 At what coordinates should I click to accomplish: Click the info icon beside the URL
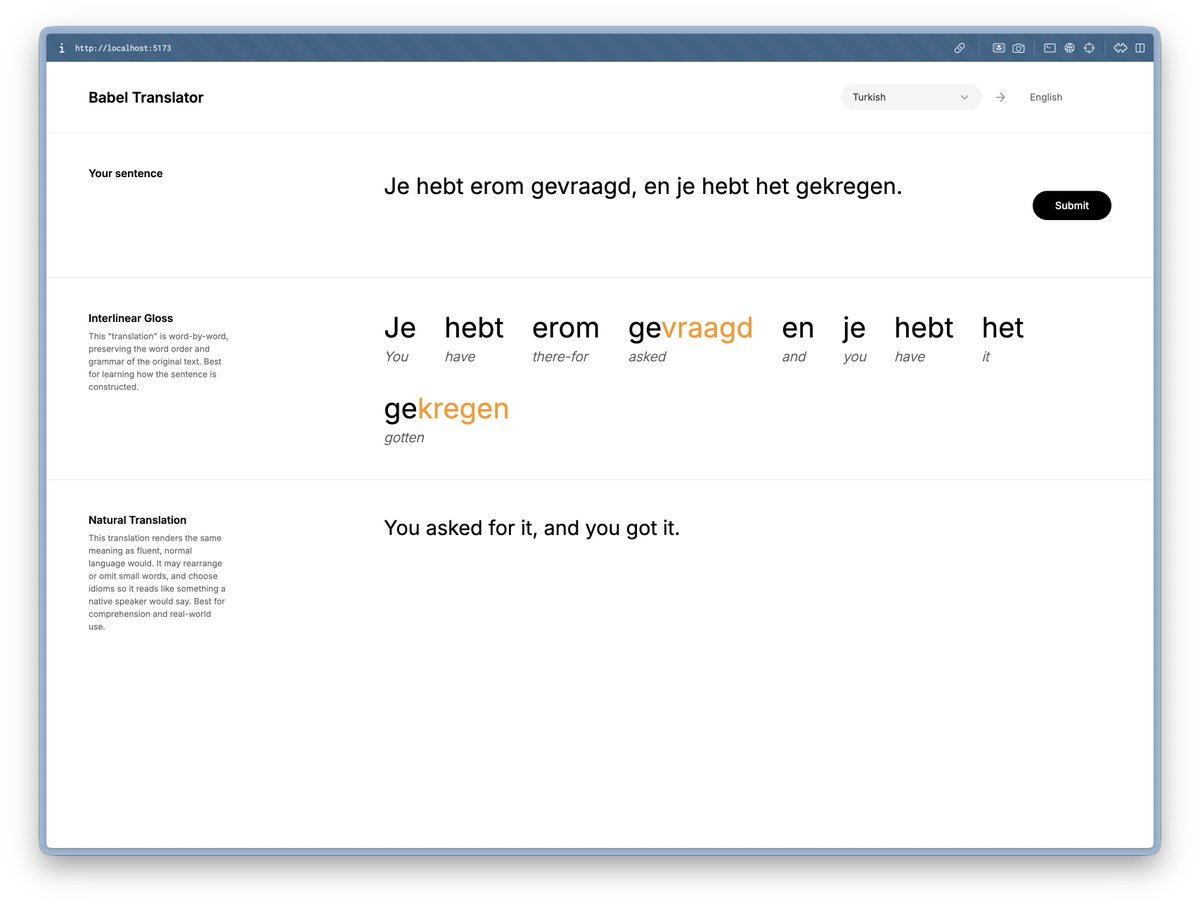point(61,48)
